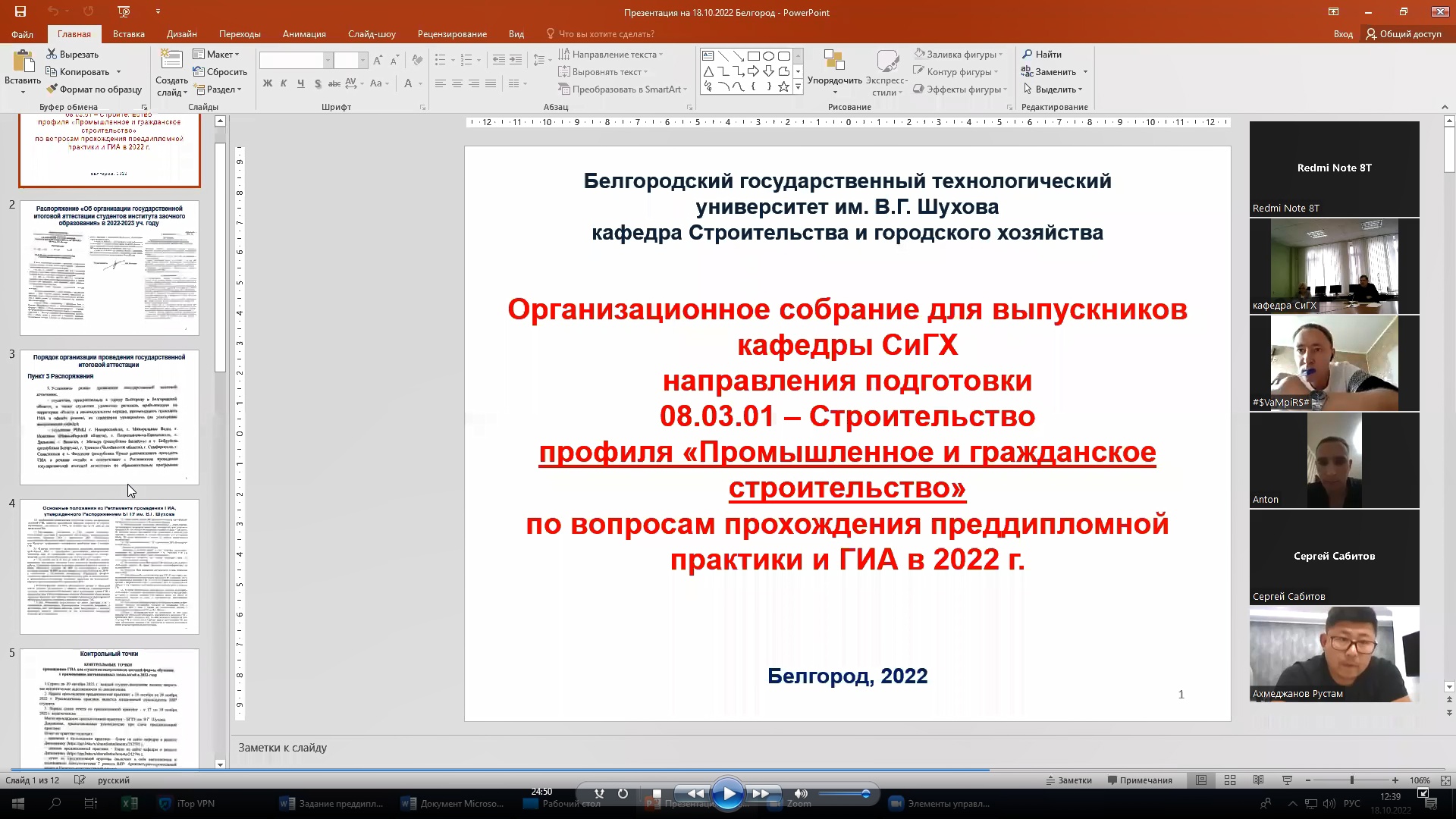
Task: Click the Sign in (Вход) link
Action: point(1343,33)
